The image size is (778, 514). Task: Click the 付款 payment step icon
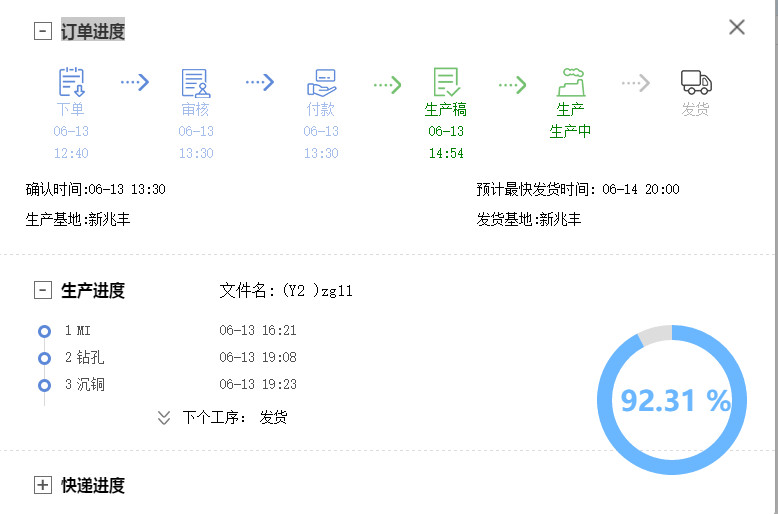click(321, 82)
